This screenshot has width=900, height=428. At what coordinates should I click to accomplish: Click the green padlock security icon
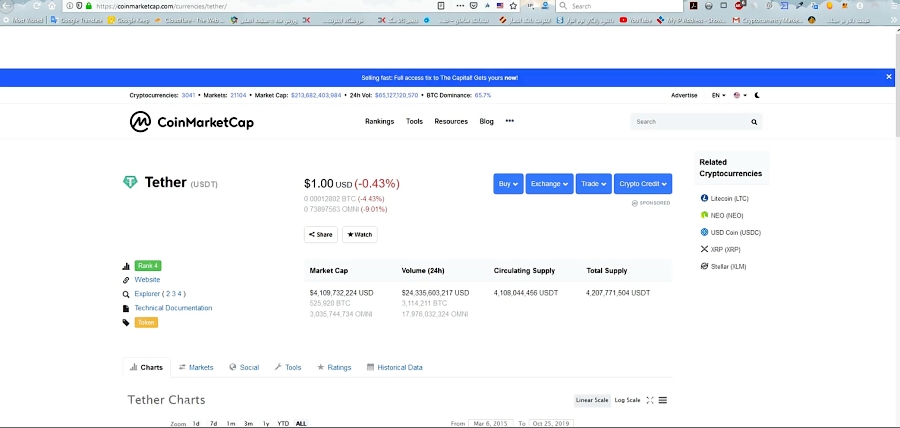click(88, 6)
